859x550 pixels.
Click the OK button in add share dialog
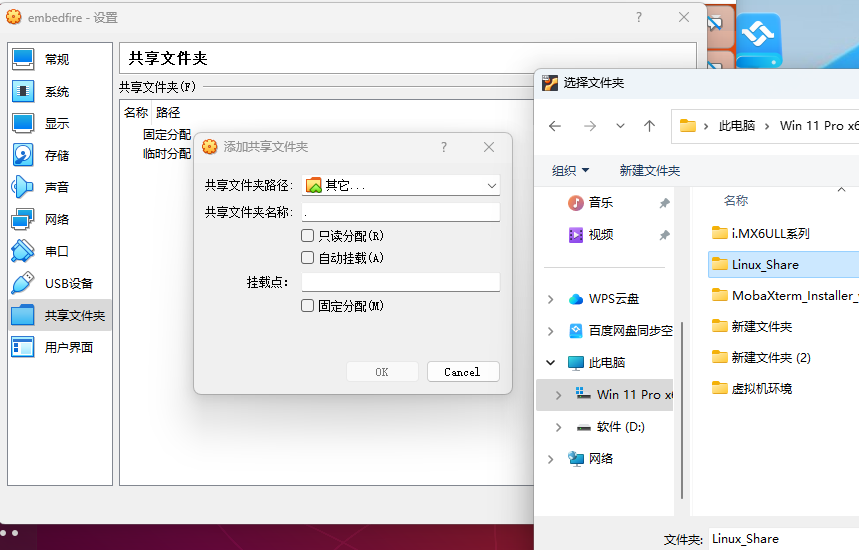coord(382,371)
